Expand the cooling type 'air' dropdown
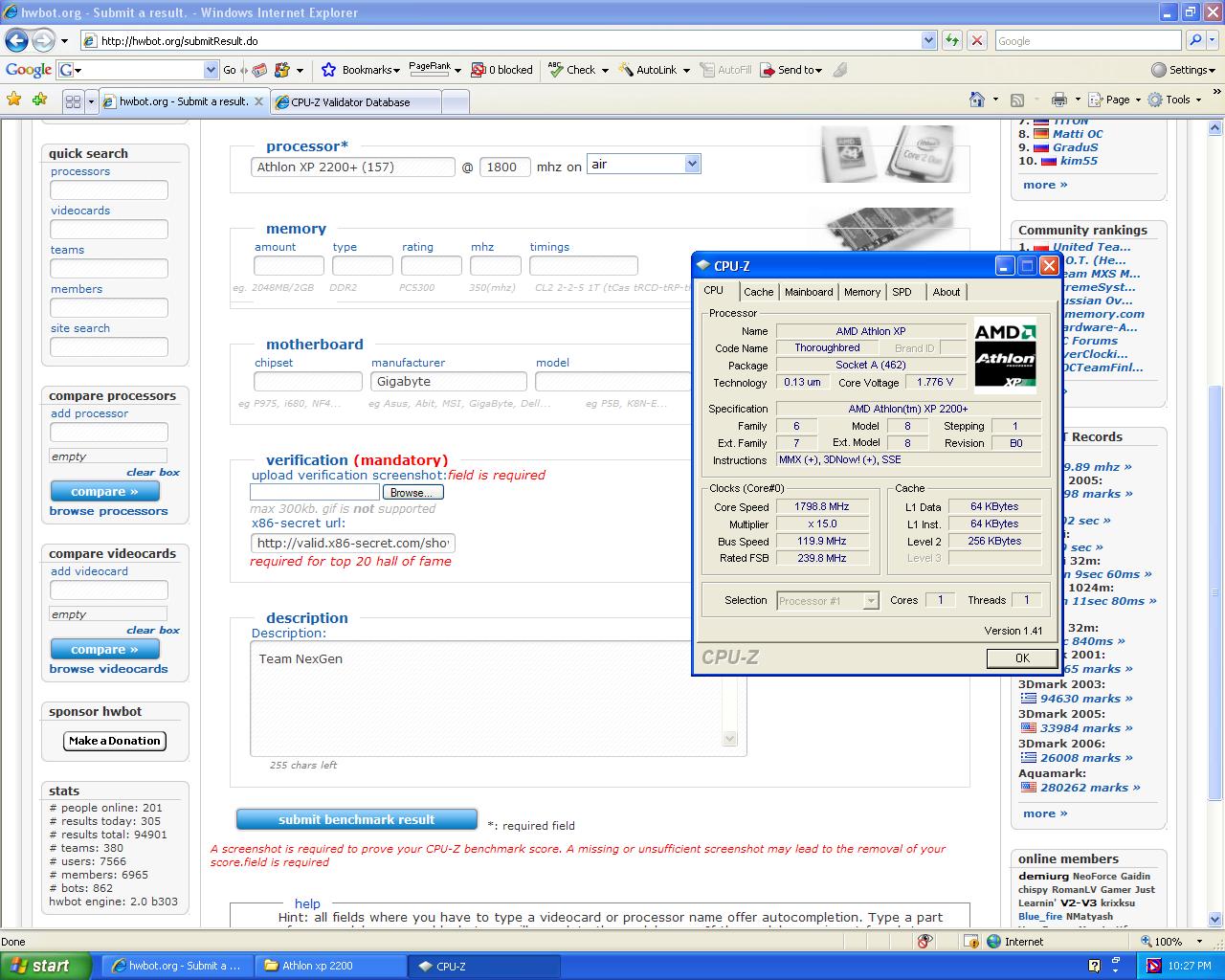 point(692,165)
